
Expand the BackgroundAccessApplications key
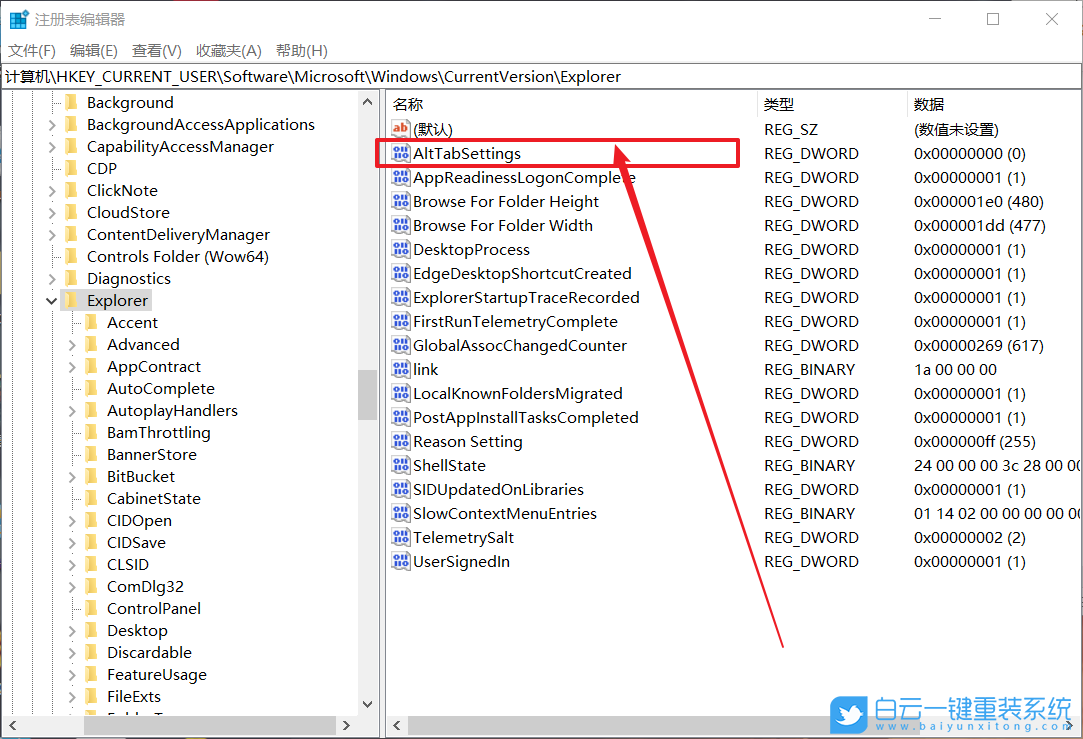[x=52, y=125]
